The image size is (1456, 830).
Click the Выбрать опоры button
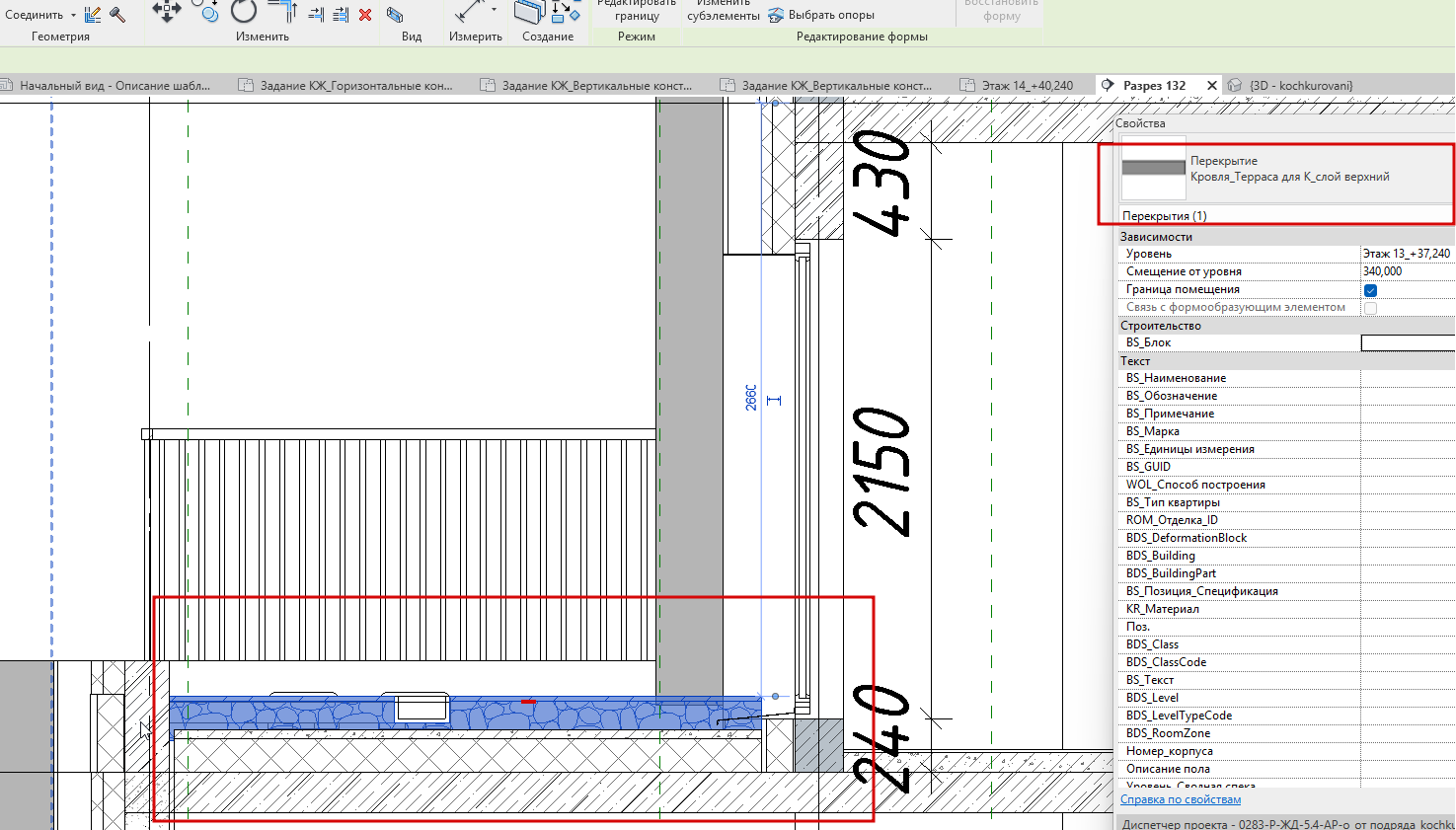[821, 15]
